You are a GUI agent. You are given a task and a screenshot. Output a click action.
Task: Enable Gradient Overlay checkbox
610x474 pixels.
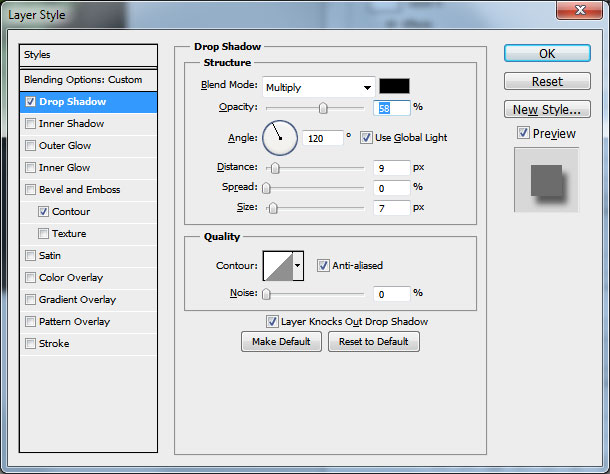point(30,300)
